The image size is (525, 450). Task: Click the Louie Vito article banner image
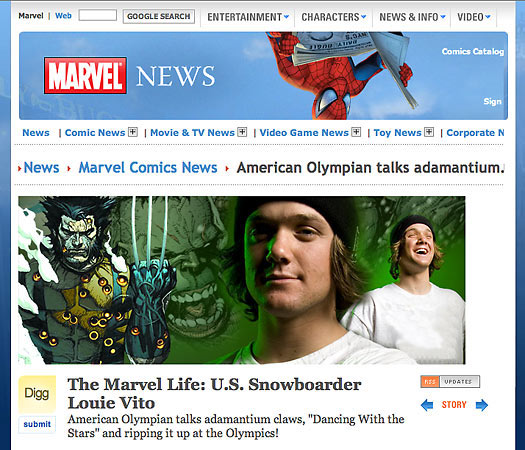(242, 280)
